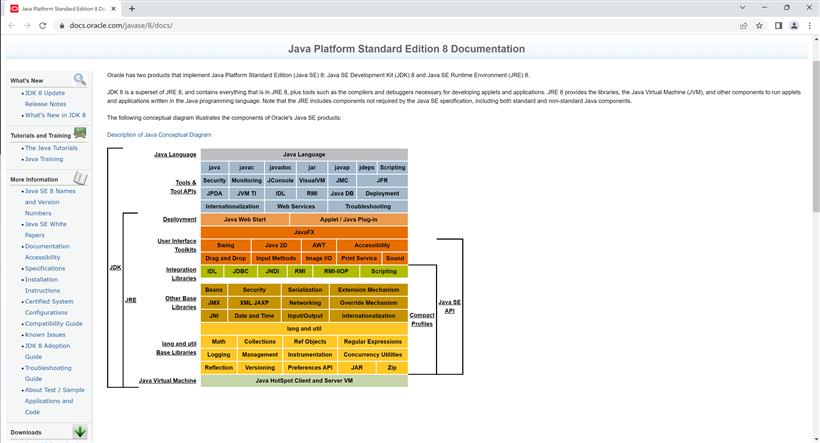
Task: Open the browser side panel icon
Action: click(778, 25)
